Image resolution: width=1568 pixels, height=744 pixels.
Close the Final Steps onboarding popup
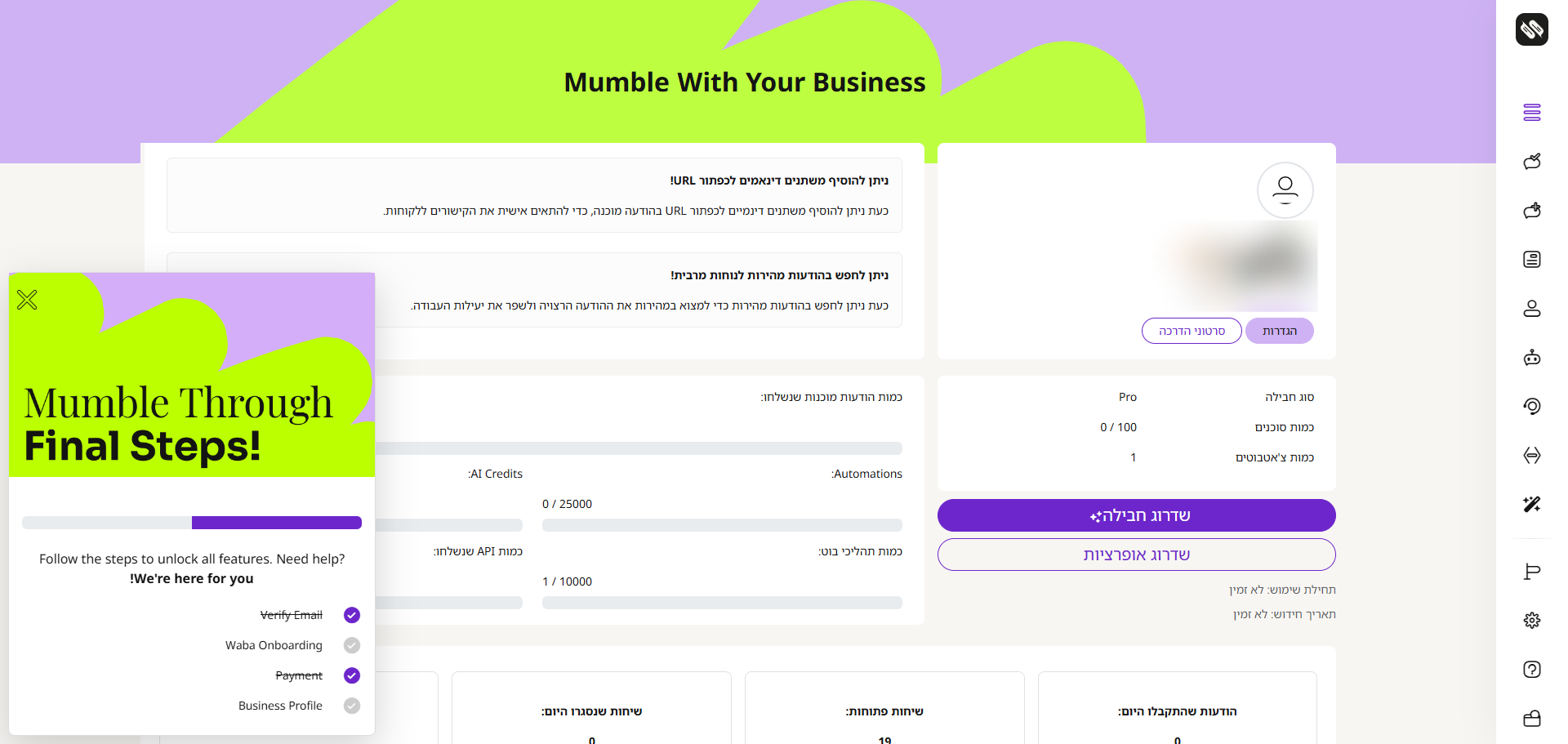pyautogui.click(x=27, y=301)
